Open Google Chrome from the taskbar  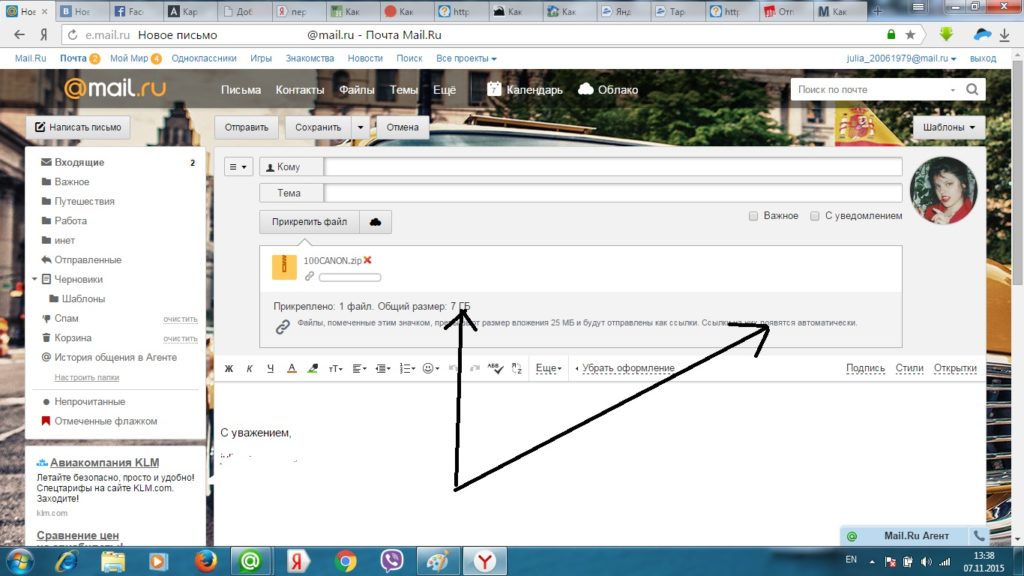(x=345, y=561)
